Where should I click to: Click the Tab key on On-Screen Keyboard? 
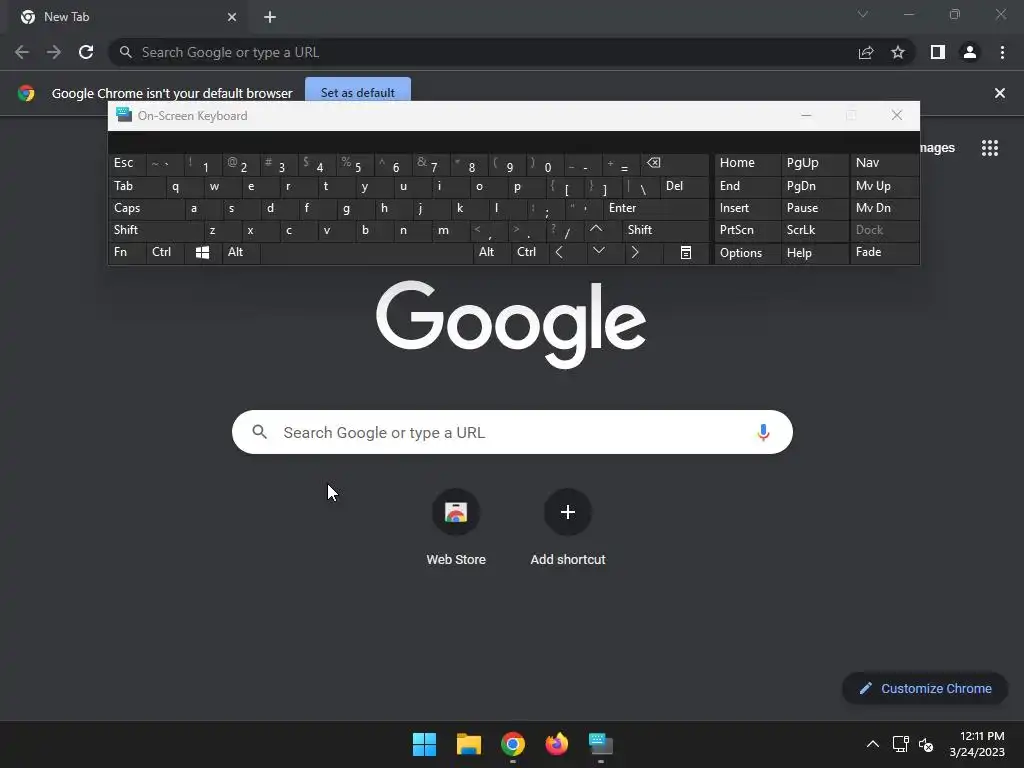[136, 186]
